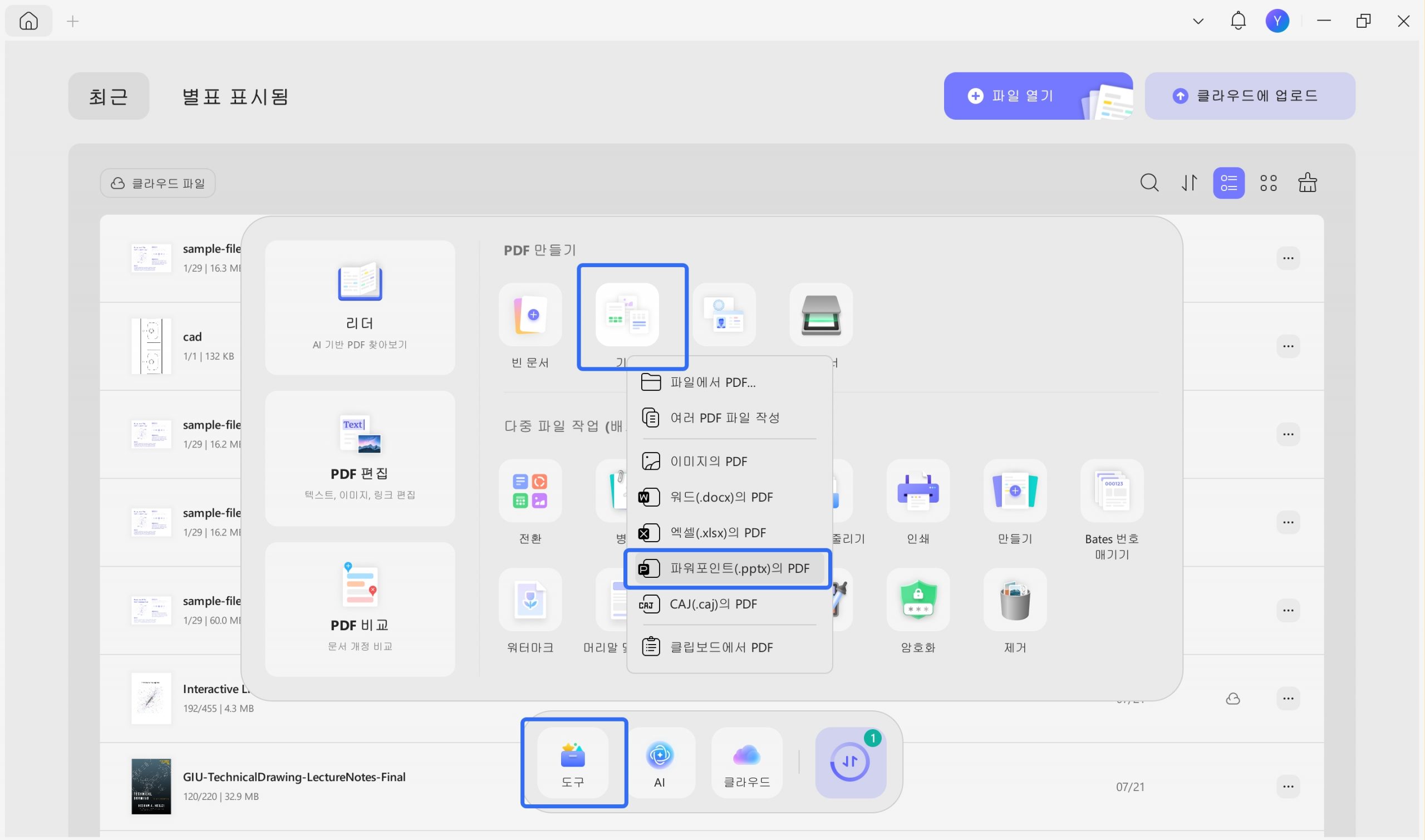This screenshot has height=840, width=1425.
Task: Select 파일에서 PDF... menu item
Action: point(730,382)
